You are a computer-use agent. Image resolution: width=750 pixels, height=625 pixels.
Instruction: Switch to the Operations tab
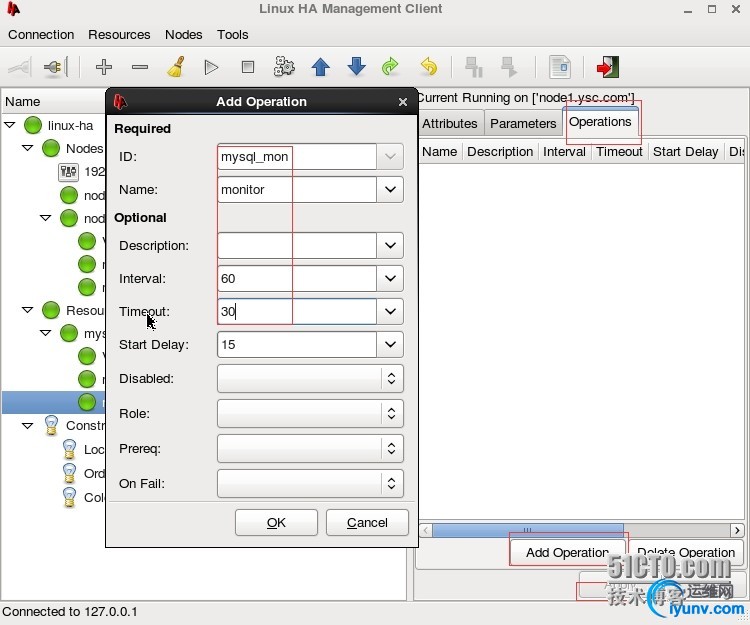tap(600, 121)
